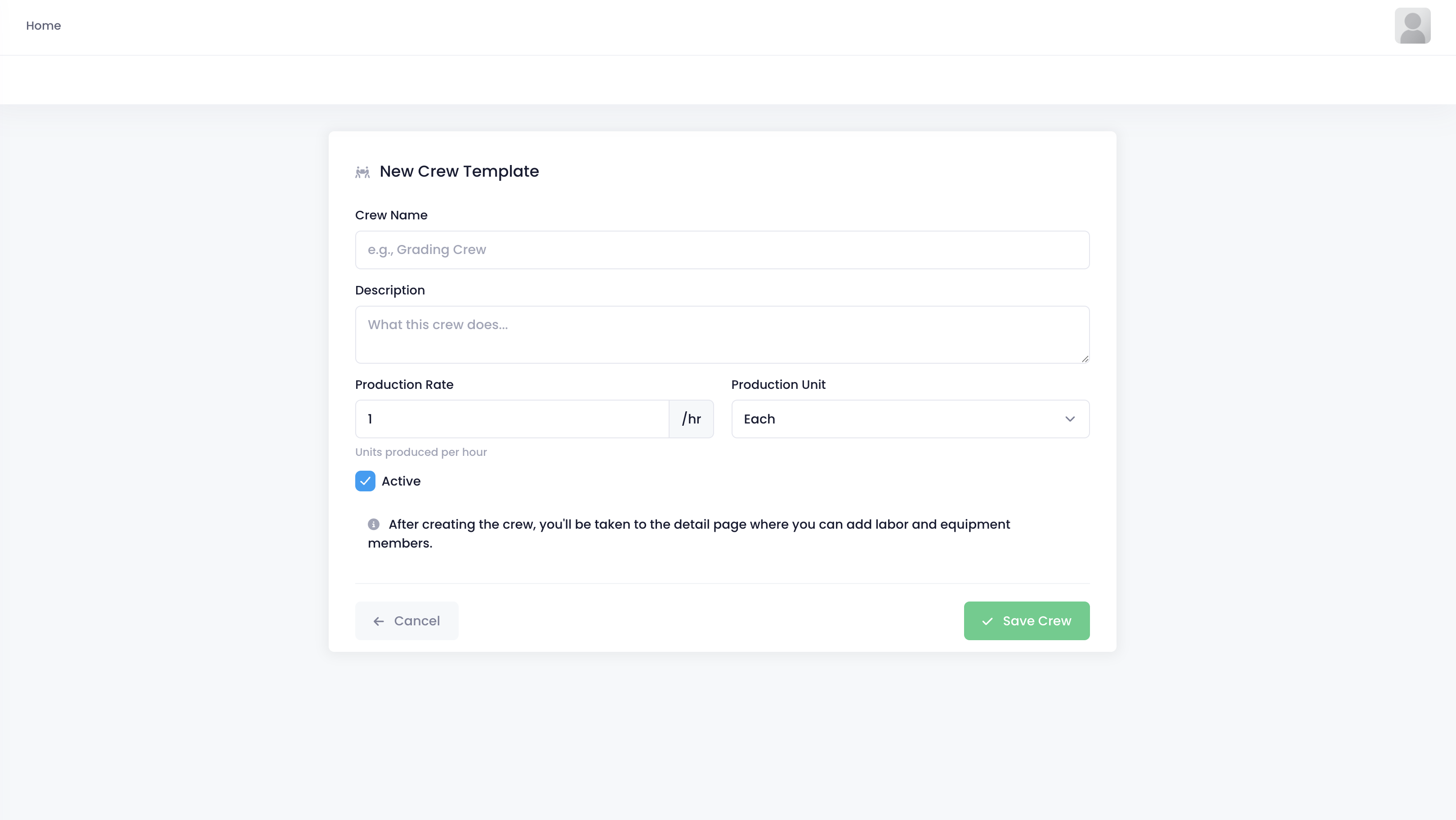Click the Production Unit chevron arrow
The width and height of the screenshot is (1456, 820).
coord(1069,419)
